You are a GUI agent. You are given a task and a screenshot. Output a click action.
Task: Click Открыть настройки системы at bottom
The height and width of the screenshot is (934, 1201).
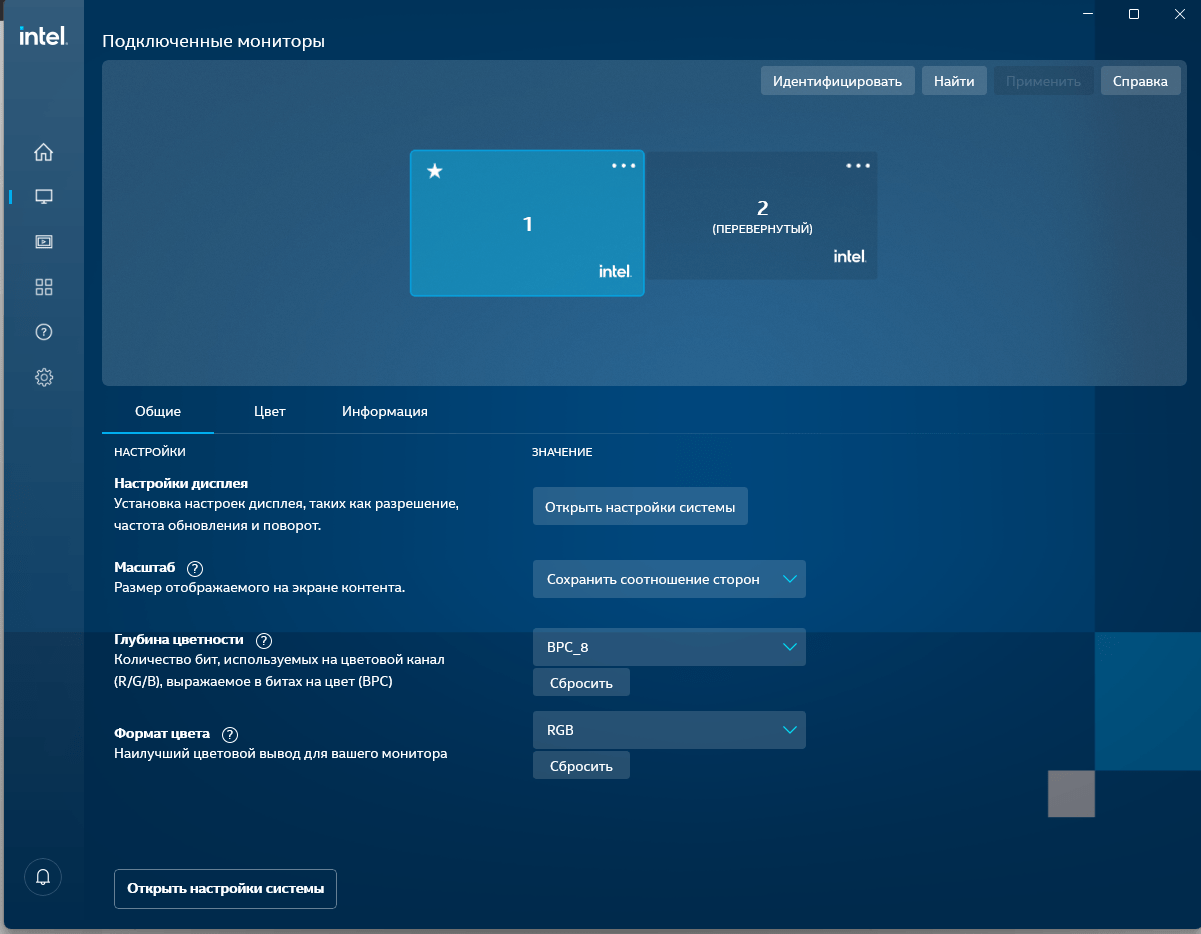pyautogui.click(x=224, y=888)
